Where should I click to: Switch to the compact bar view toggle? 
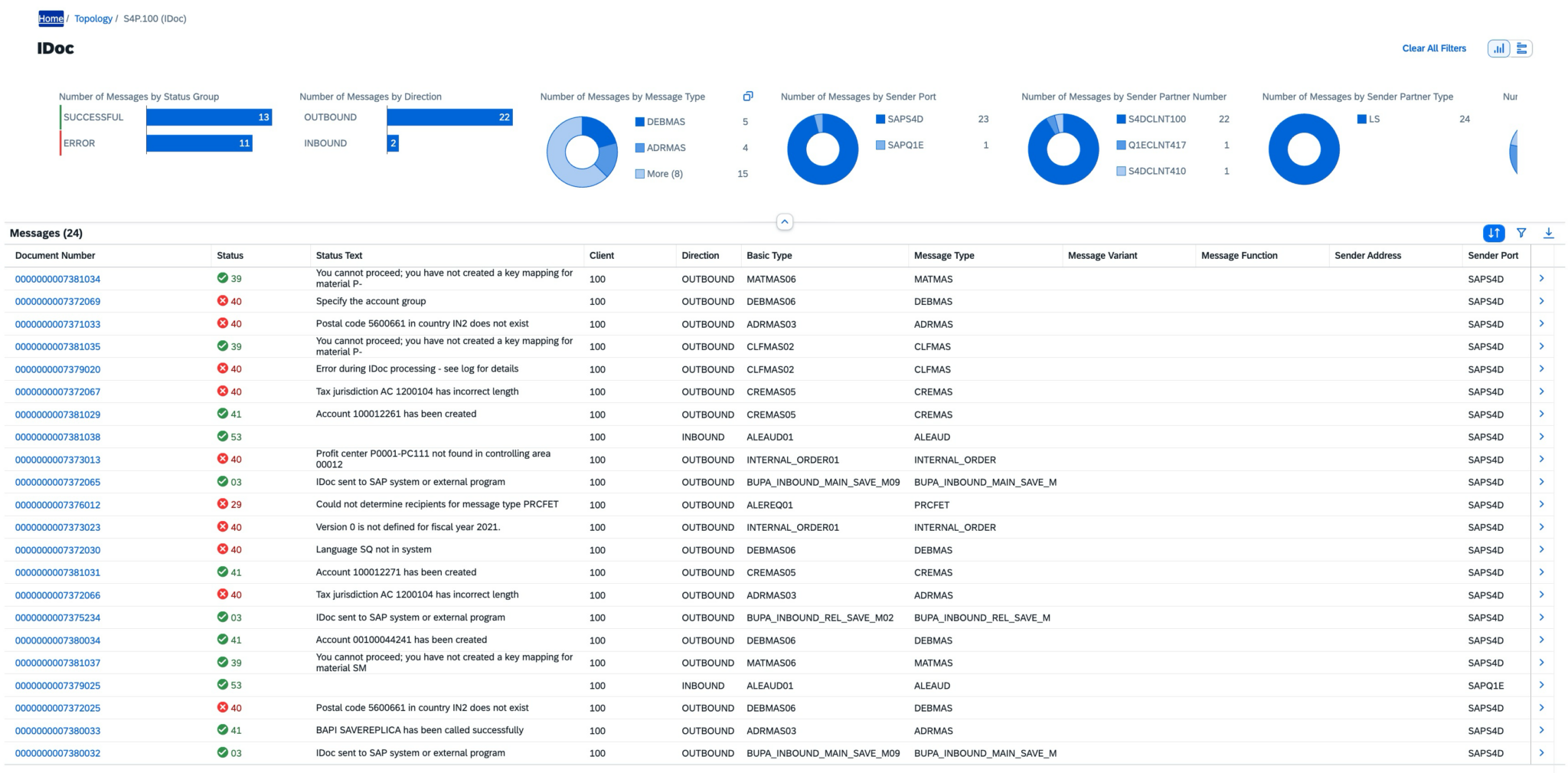click(1521, 48)
